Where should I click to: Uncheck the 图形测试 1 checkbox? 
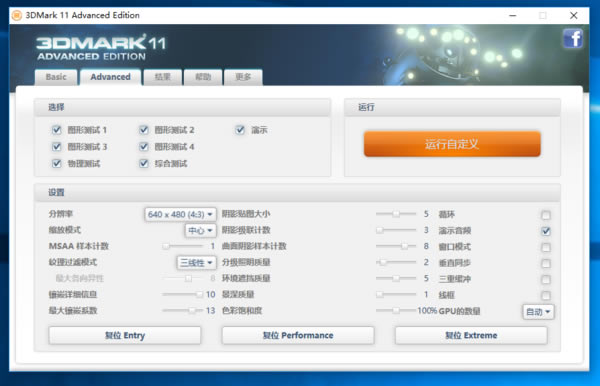pyautogui.click(x=57, y=130)
